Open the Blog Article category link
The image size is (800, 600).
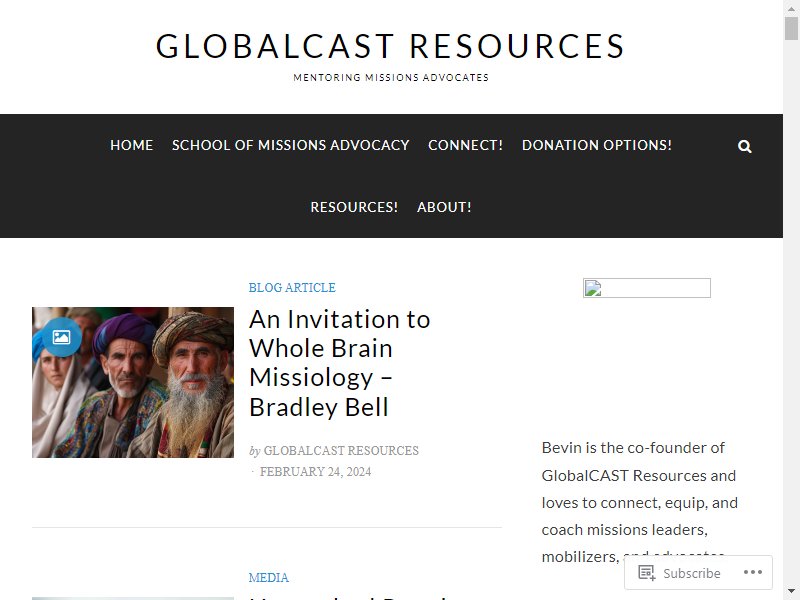(x=292, y=288)
